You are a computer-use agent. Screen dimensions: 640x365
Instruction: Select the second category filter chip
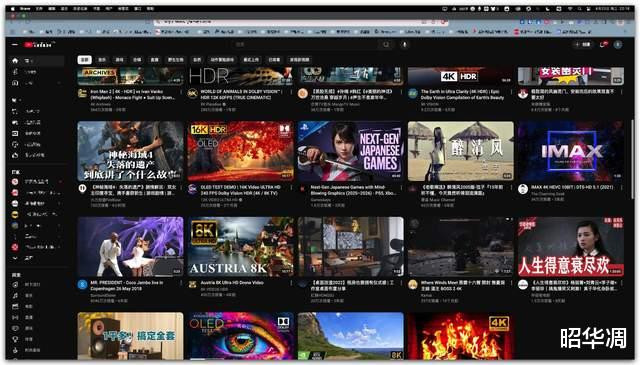(x=102, y=60)
